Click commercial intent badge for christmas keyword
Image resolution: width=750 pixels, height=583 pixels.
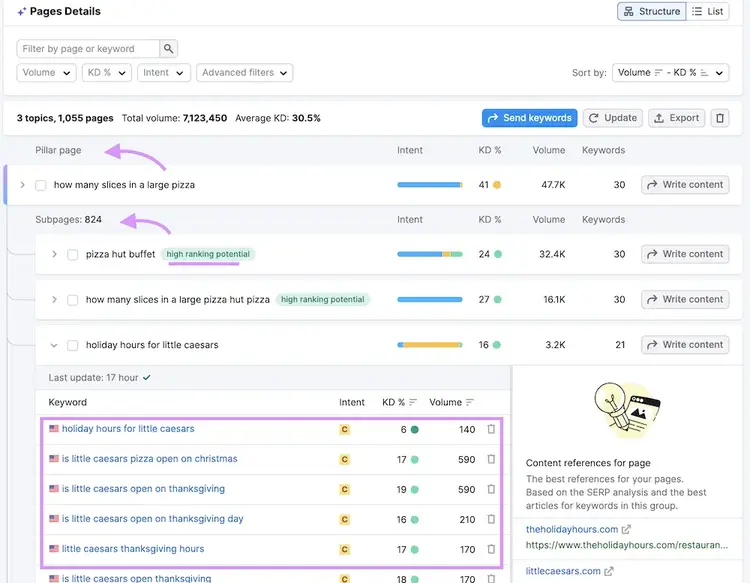coord(344,460)
